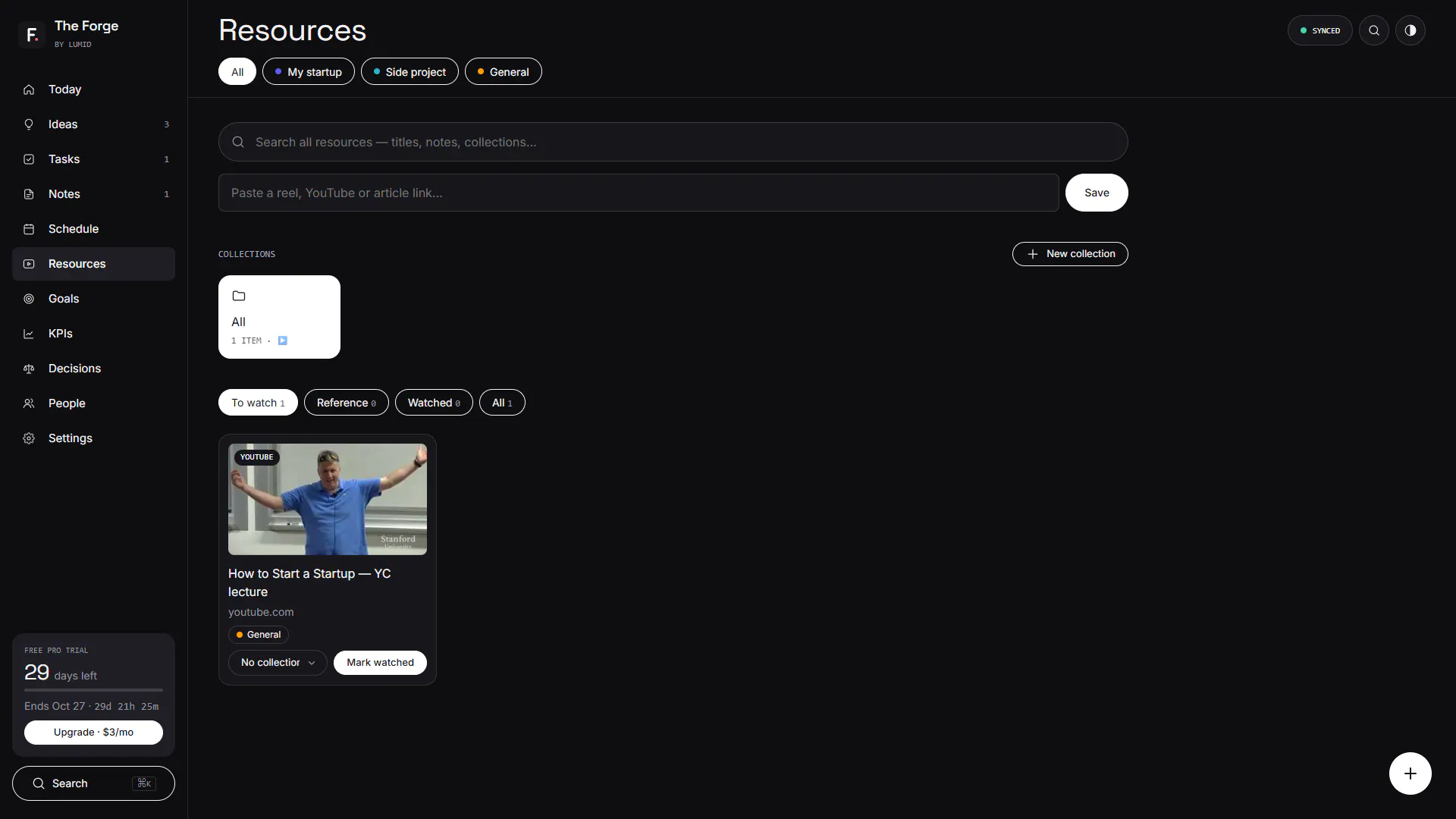Open Decisions via the scales icon
Screen dimensions: 1456x819
click(x=29, y=369)
